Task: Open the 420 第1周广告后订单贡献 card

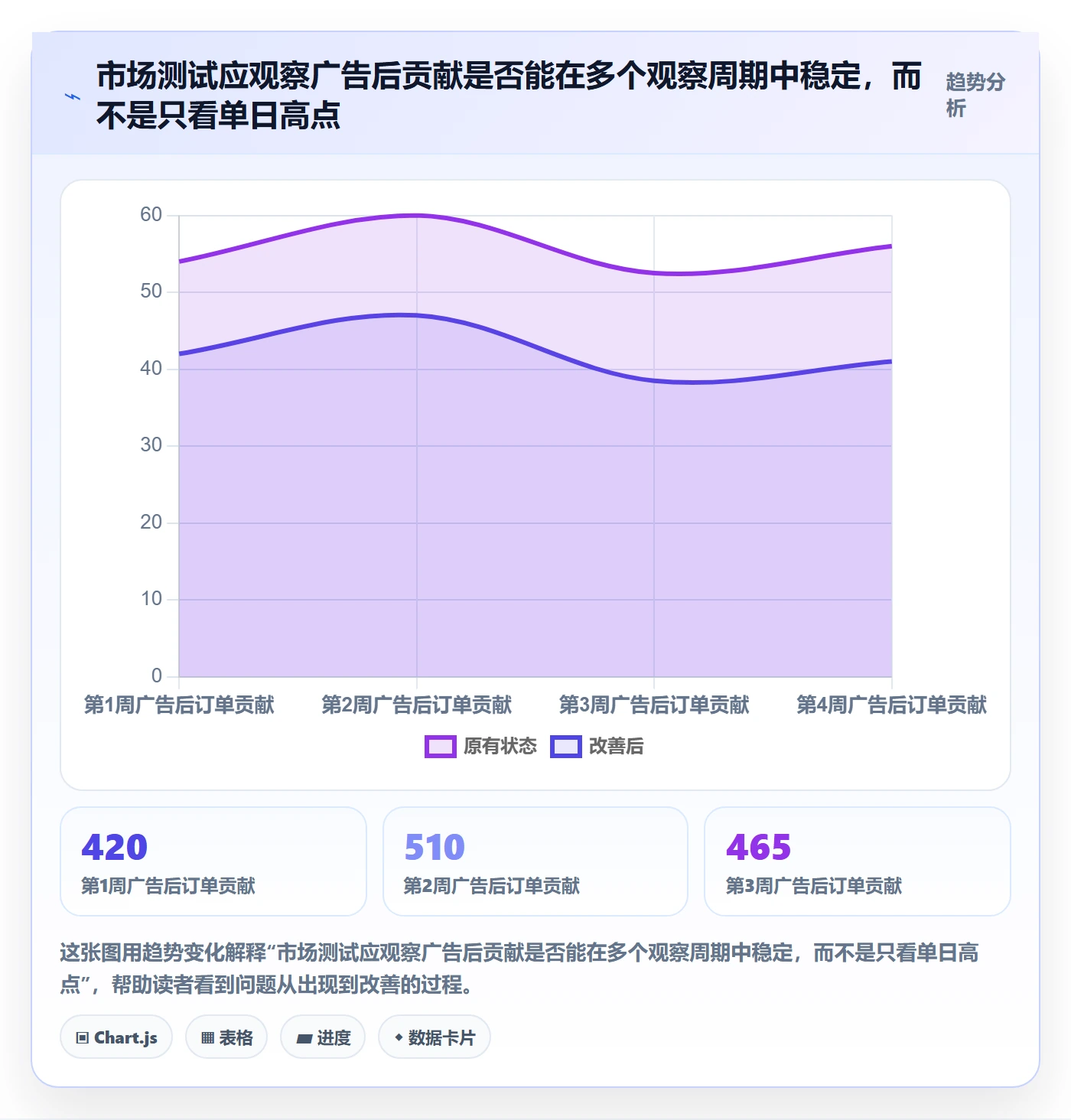Action: pyautogui.click(x=213, y=861)
